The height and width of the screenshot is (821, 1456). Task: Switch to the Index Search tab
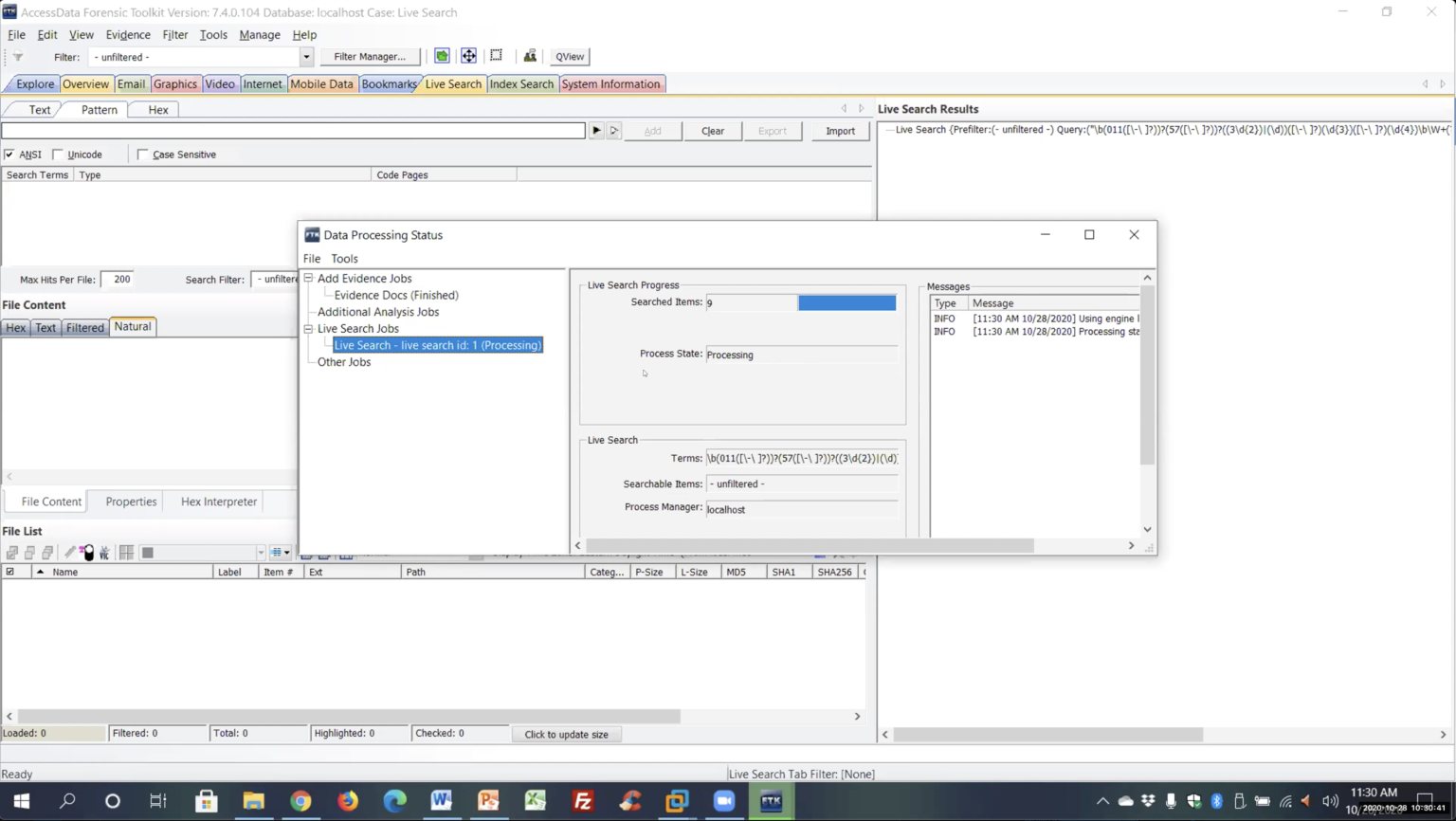pyautogui.click(x=521, y=84)
